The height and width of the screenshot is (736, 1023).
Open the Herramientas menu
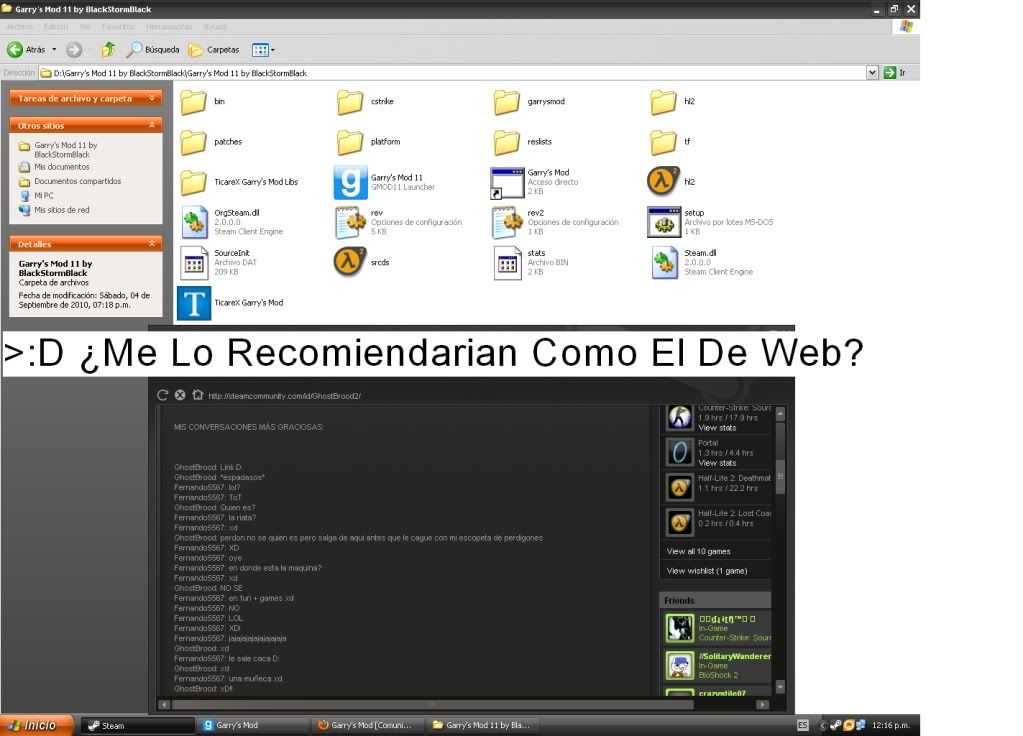(169, 27)
